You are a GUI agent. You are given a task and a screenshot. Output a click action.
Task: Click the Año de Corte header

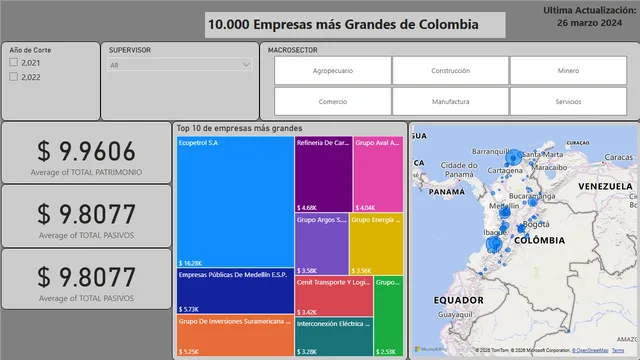[x=30, y=50]
